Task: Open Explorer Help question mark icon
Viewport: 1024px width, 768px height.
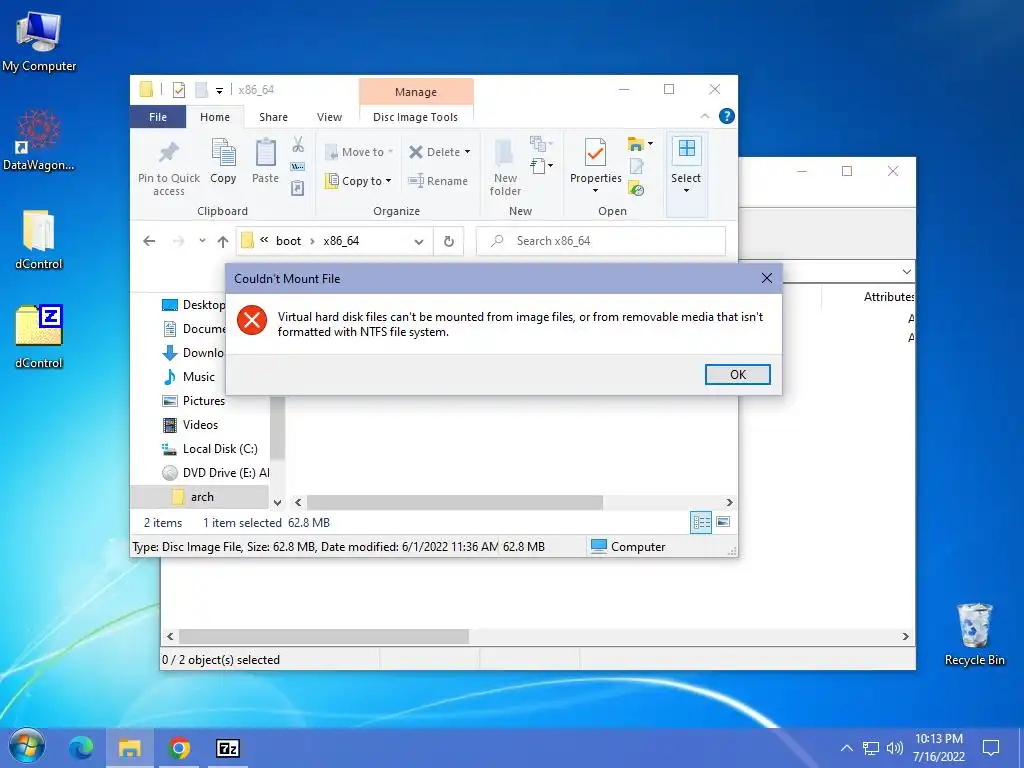Action: pos(726,116)
